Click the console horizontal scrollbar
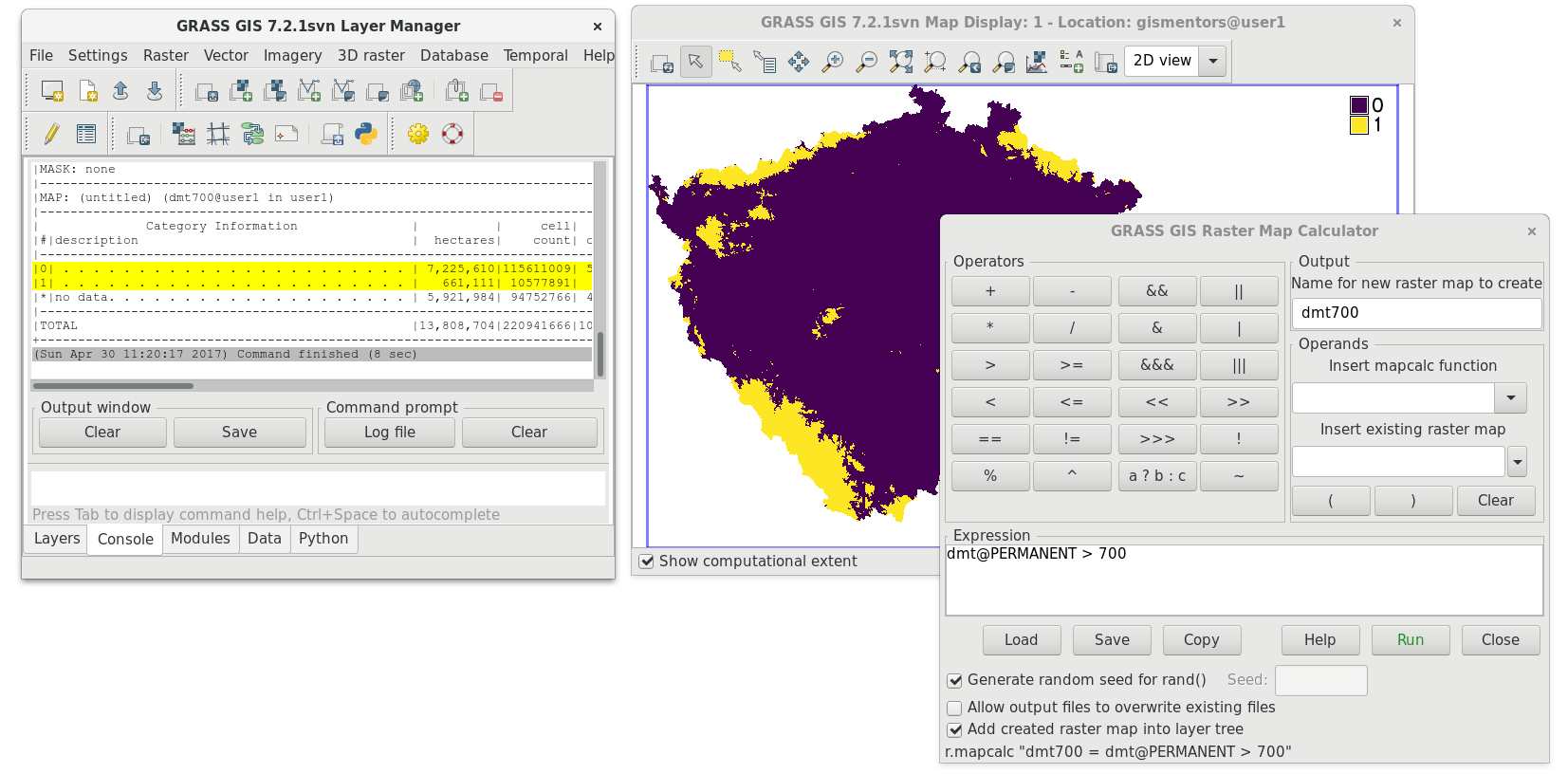This screenshot has width=1568, height=774. point(113,386)
